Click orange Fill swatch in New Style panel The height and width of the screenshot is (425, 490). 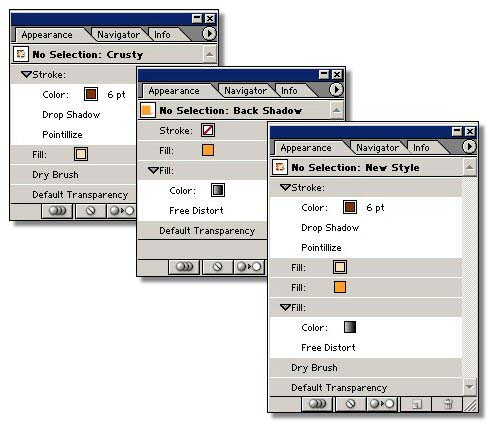[x=340, y=287]
